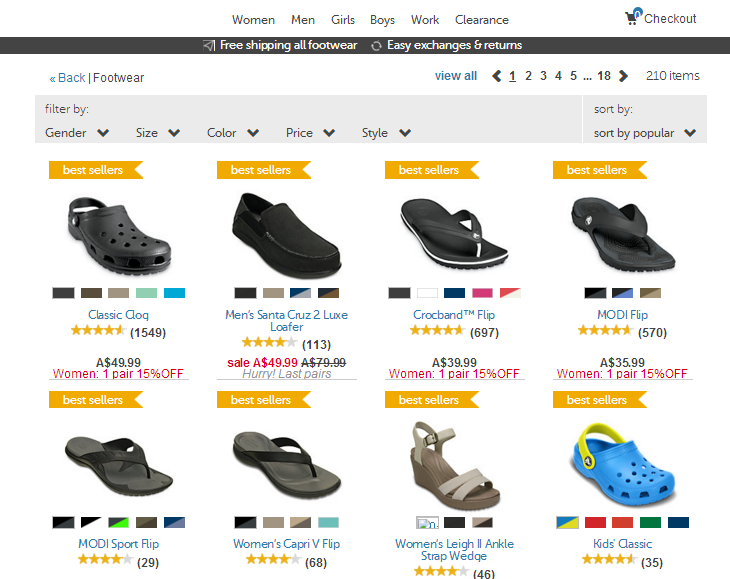Select blue and yellow swatch for Kids' Classic
The image size is (730, 579).
(568, 523)
